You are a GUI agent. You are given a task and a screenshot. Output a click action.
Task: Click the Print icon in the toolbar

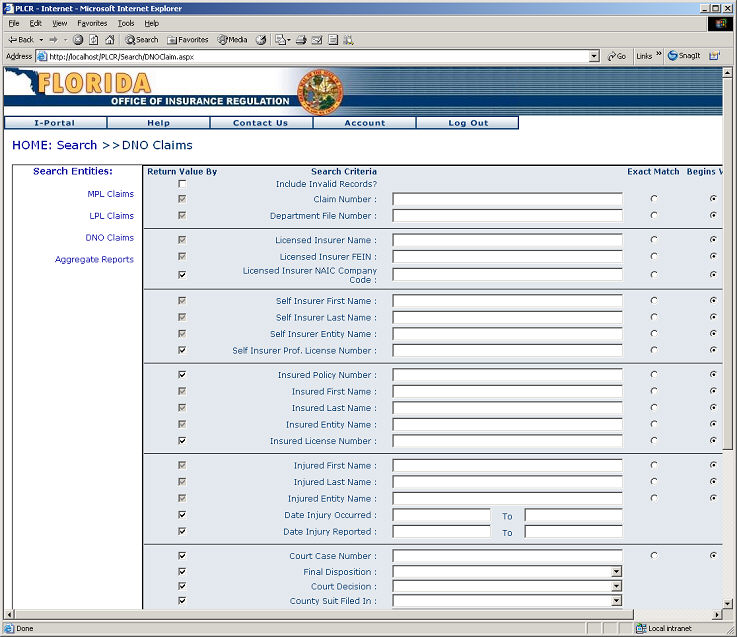(x=300, y=40)
